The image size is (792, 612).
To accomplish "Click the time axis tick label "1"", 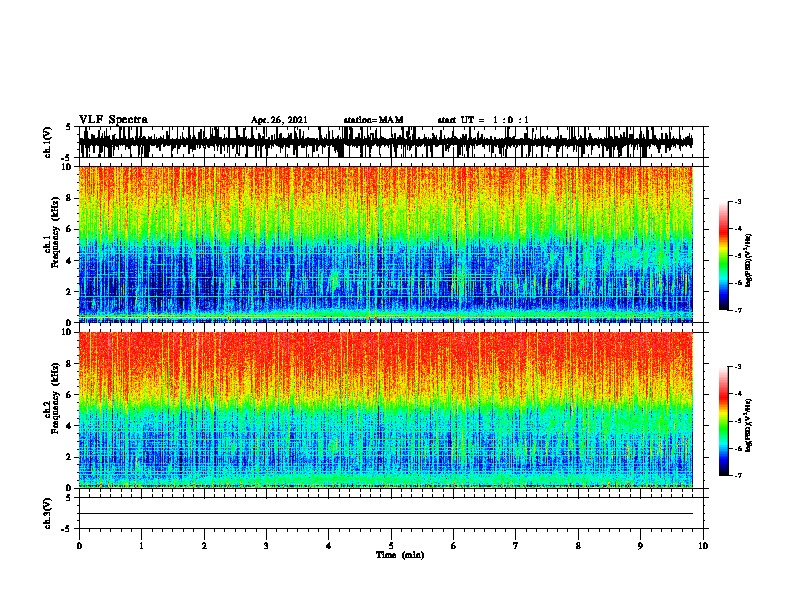I will click(141, 546).
